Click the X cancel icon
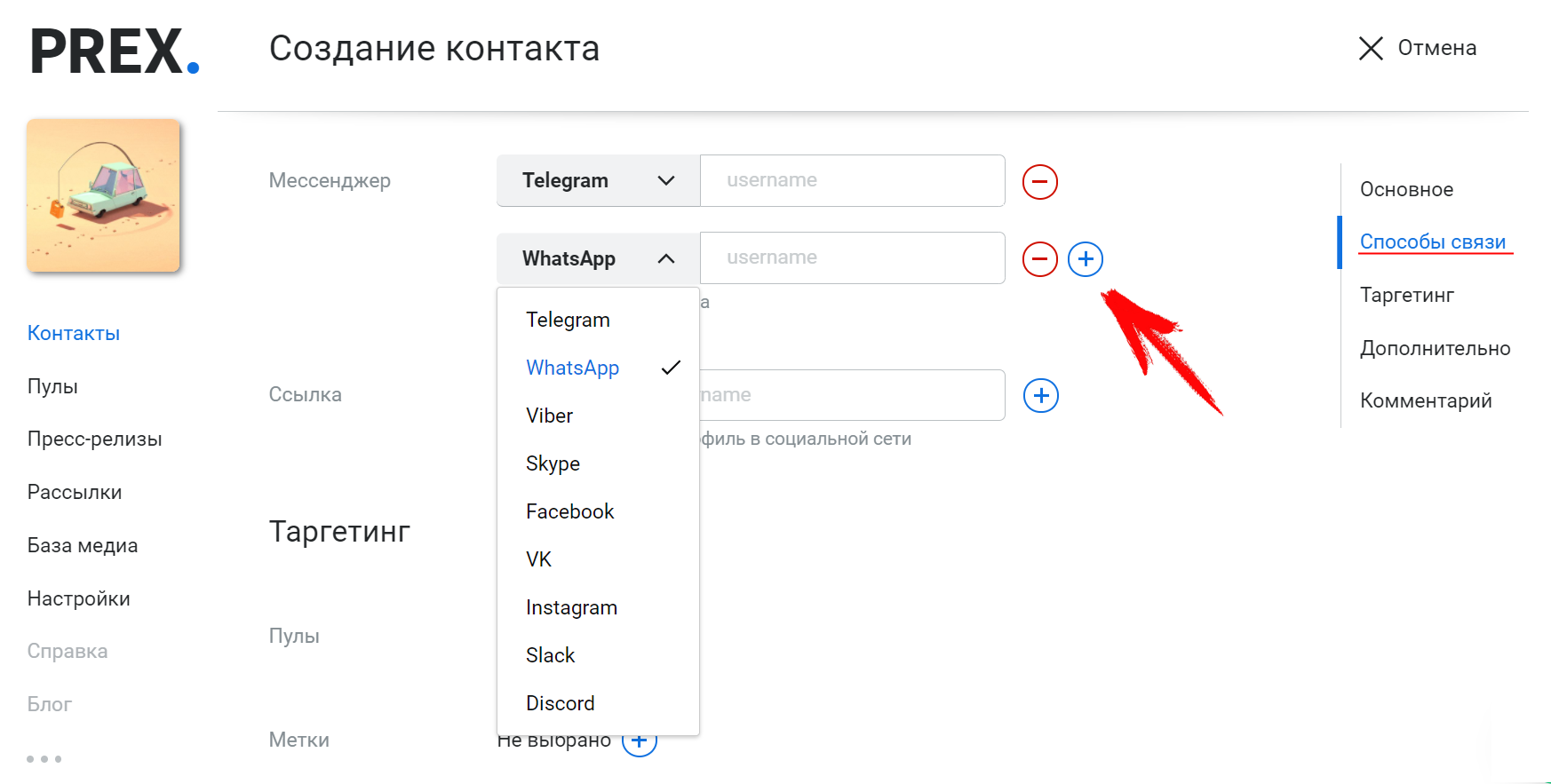 coord(1371,48)
